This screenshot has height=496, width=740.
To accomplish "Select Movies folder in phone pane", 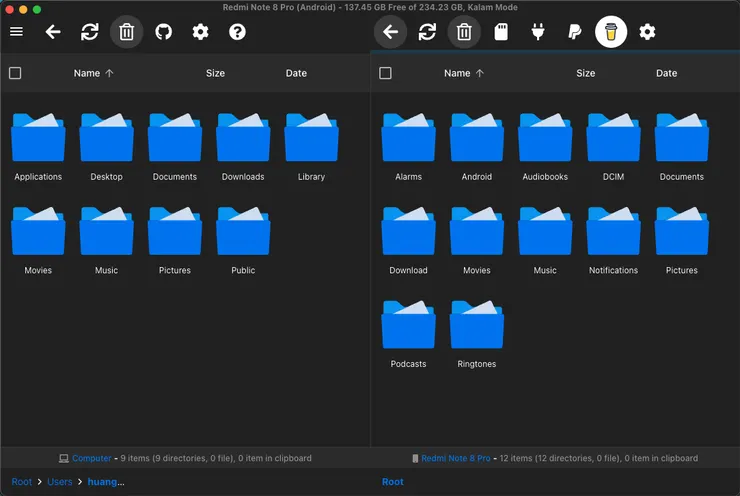I will click(477, 241).
